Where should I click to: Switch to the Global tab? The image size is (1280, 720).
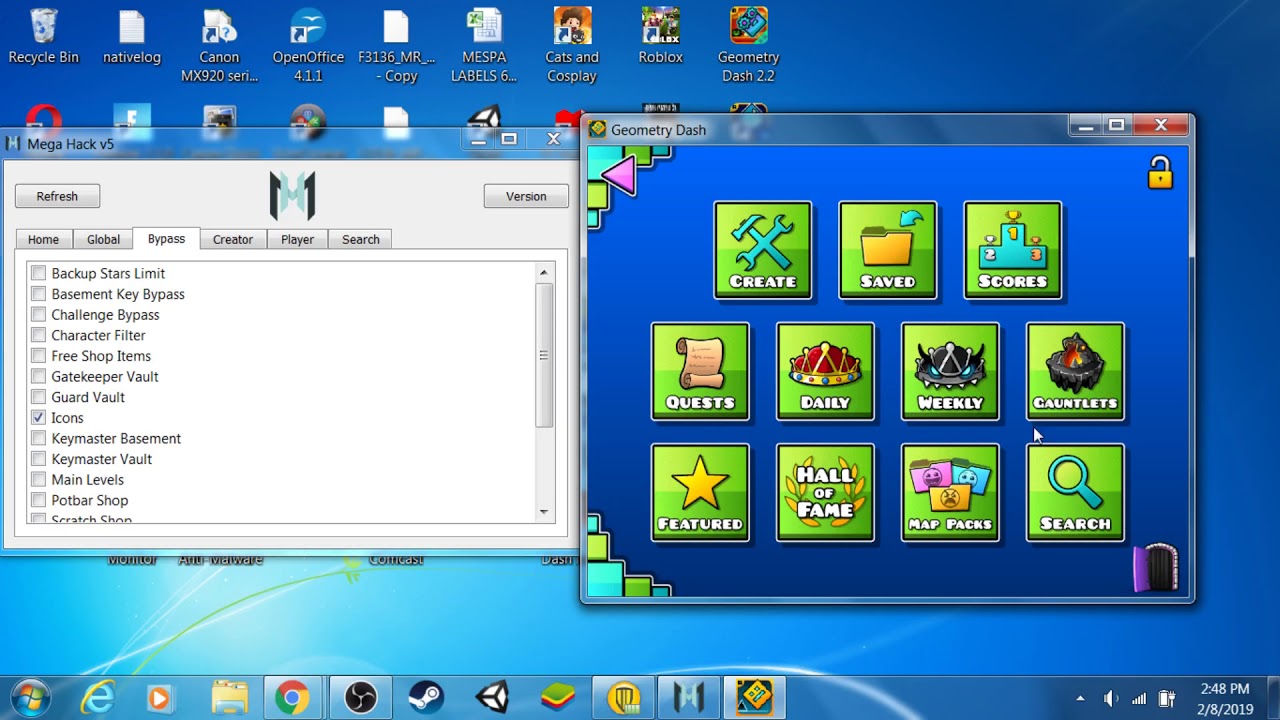[103, 239]
